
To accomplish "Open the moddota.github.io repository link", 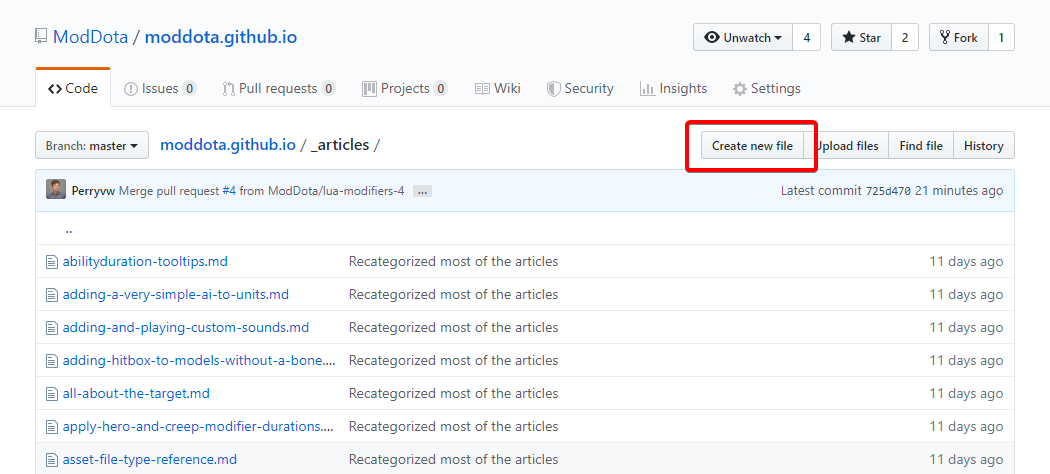I will tap(221, 37).
